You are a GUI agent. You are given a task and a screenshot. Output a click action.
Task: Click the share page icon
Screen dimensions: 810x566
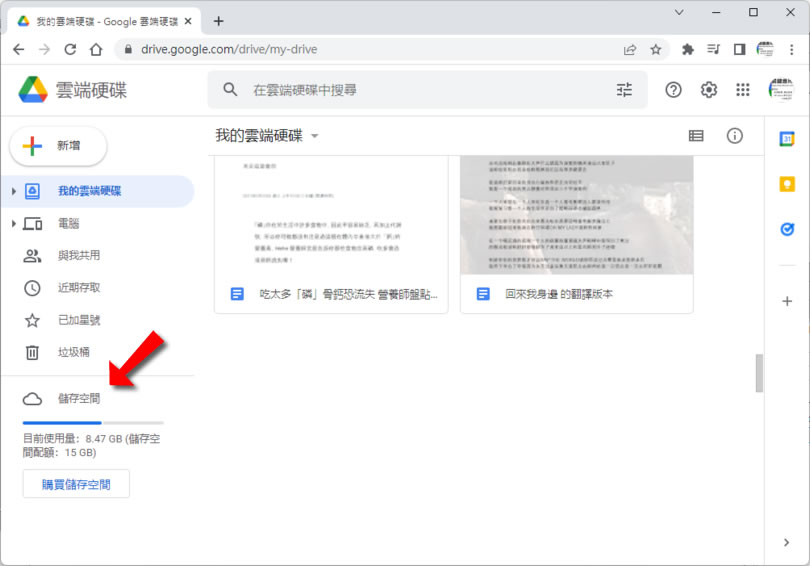[x=630, y=50]
